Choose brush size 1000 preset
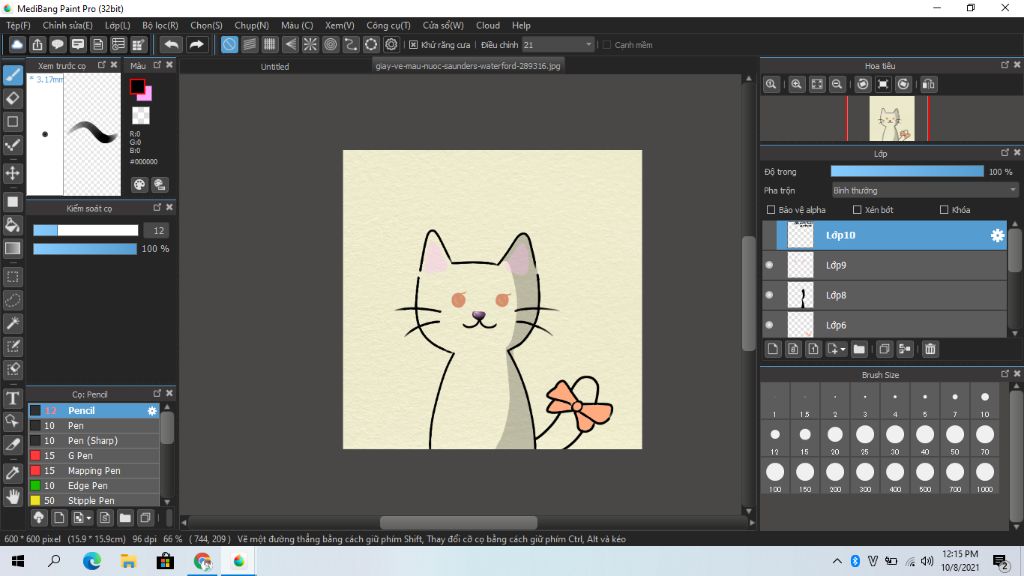Image resolution: width=1024 pixels, height=576 pixels. coord(985,476)
